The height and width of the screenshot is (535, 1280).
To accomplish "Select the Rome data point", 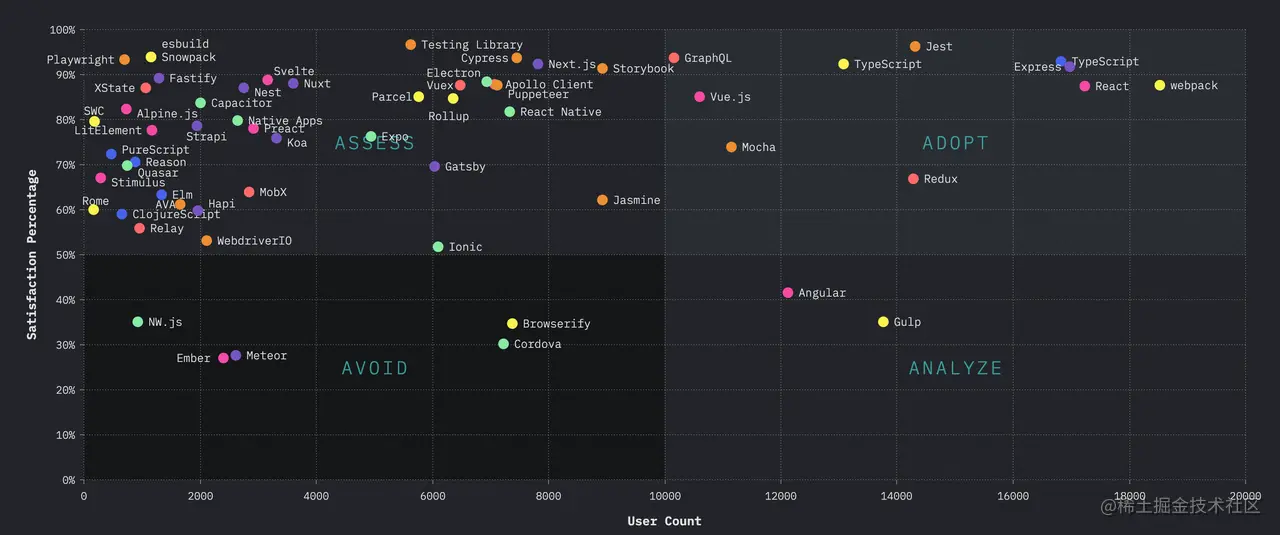I will pyautogui.click(x=93, y=210).
